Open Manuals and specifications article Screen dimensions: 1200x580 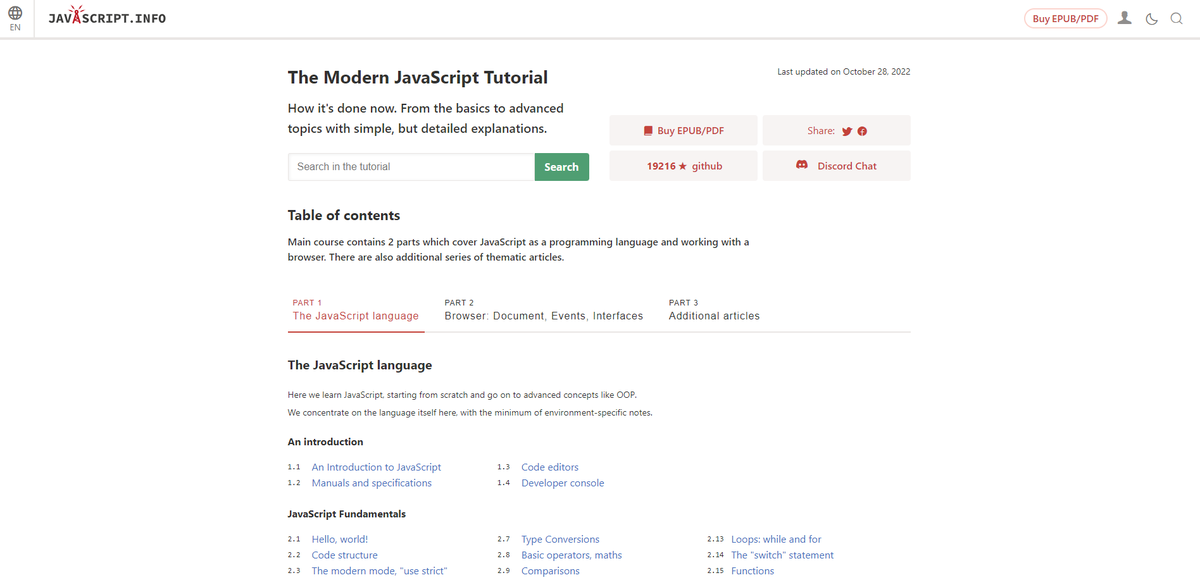tap(371, 482)
